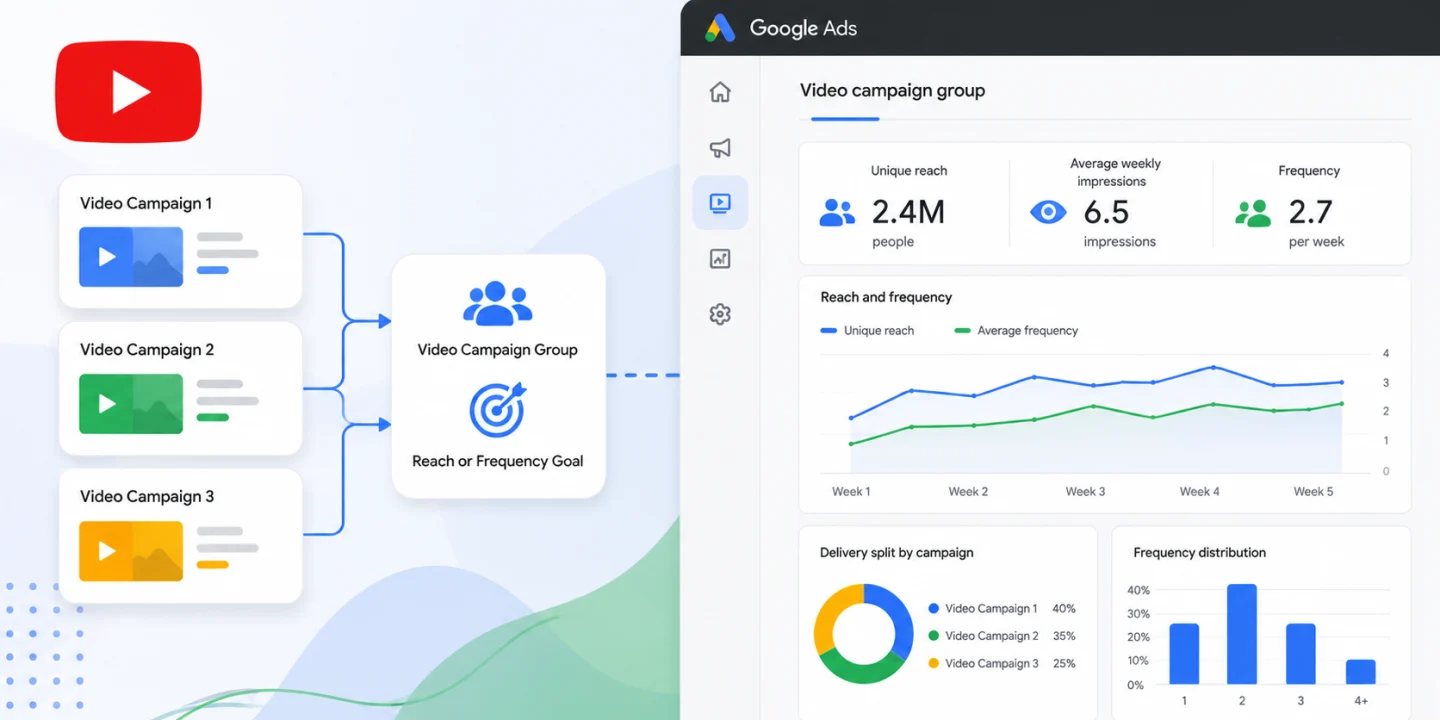1440x720 pixels.
Task: Click the 2.4M unique reach value
Action: pos(908,212)
